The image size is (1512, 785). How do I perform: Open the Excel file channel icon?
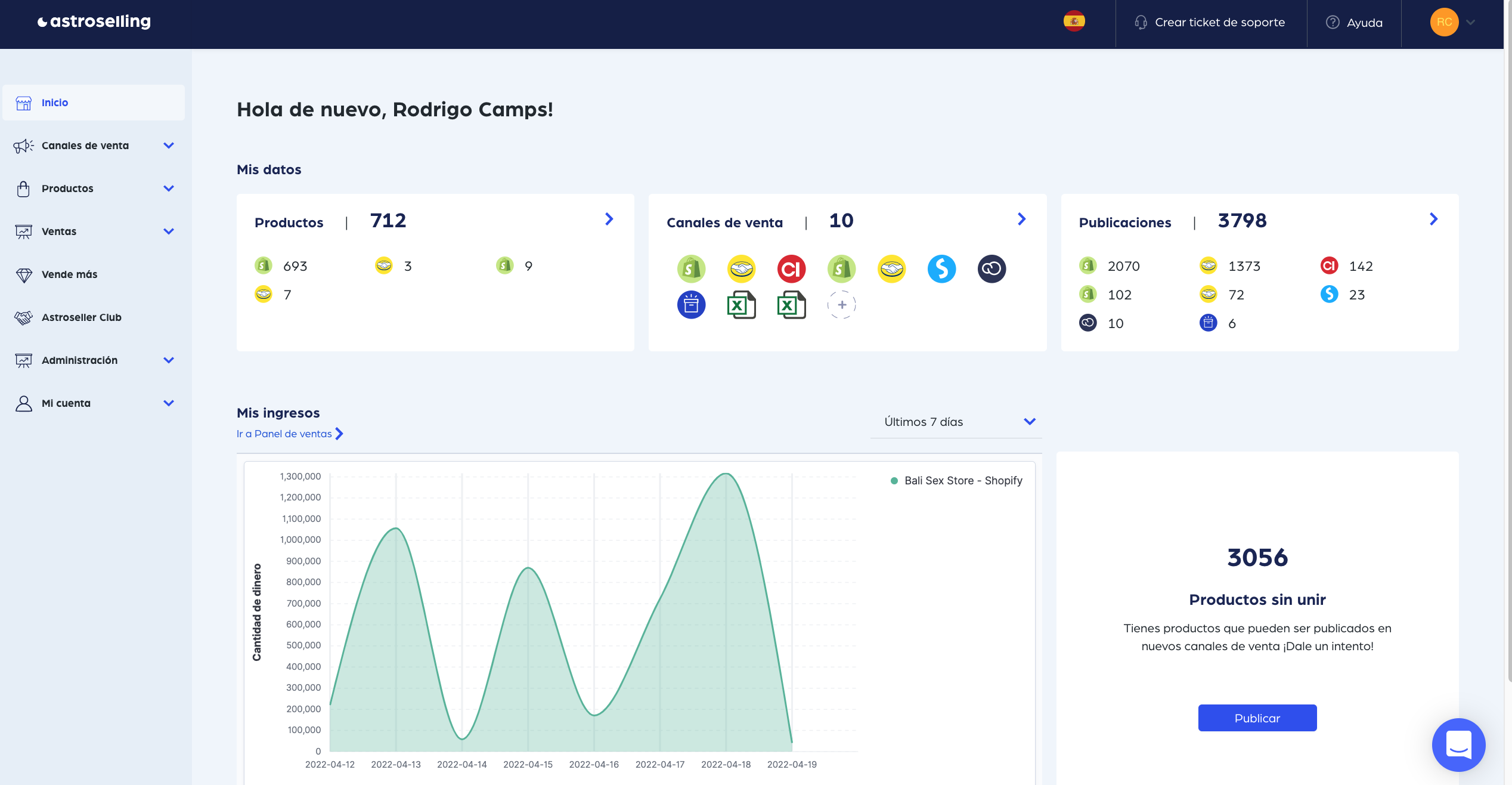coord(741,304)
